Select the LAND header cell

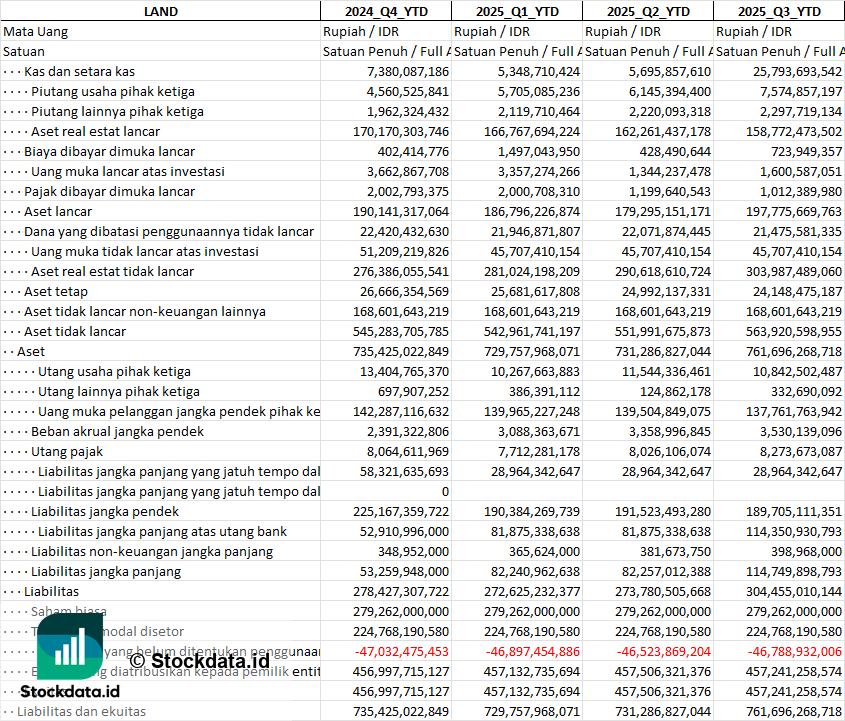click(x=160, y=11)
